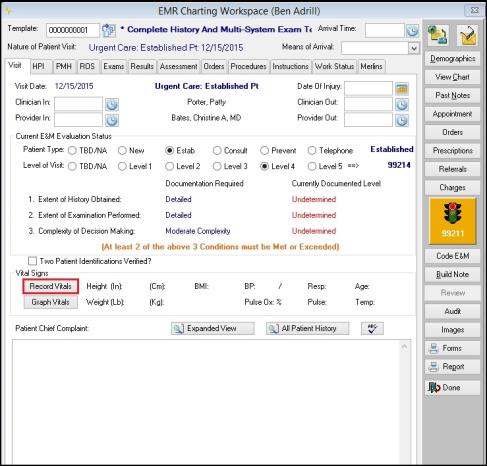Open the Expanded View of chief complaint

[x=213, y=328]
